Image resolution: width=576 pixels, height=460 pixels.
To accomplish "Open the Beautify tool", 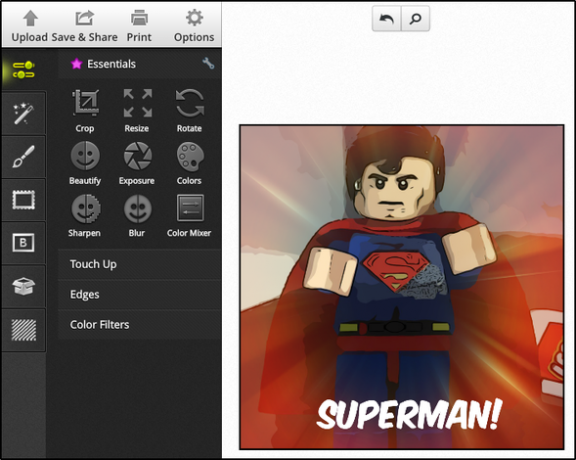I will coord(85,163).
